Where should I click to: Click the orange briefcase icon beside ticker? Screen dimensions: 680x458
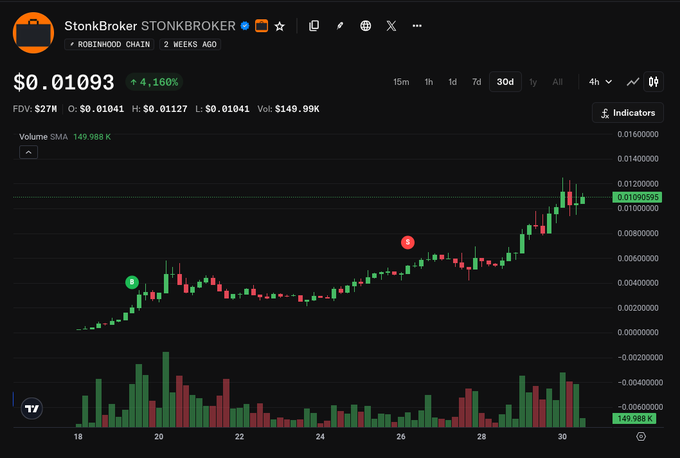point(262,26)
